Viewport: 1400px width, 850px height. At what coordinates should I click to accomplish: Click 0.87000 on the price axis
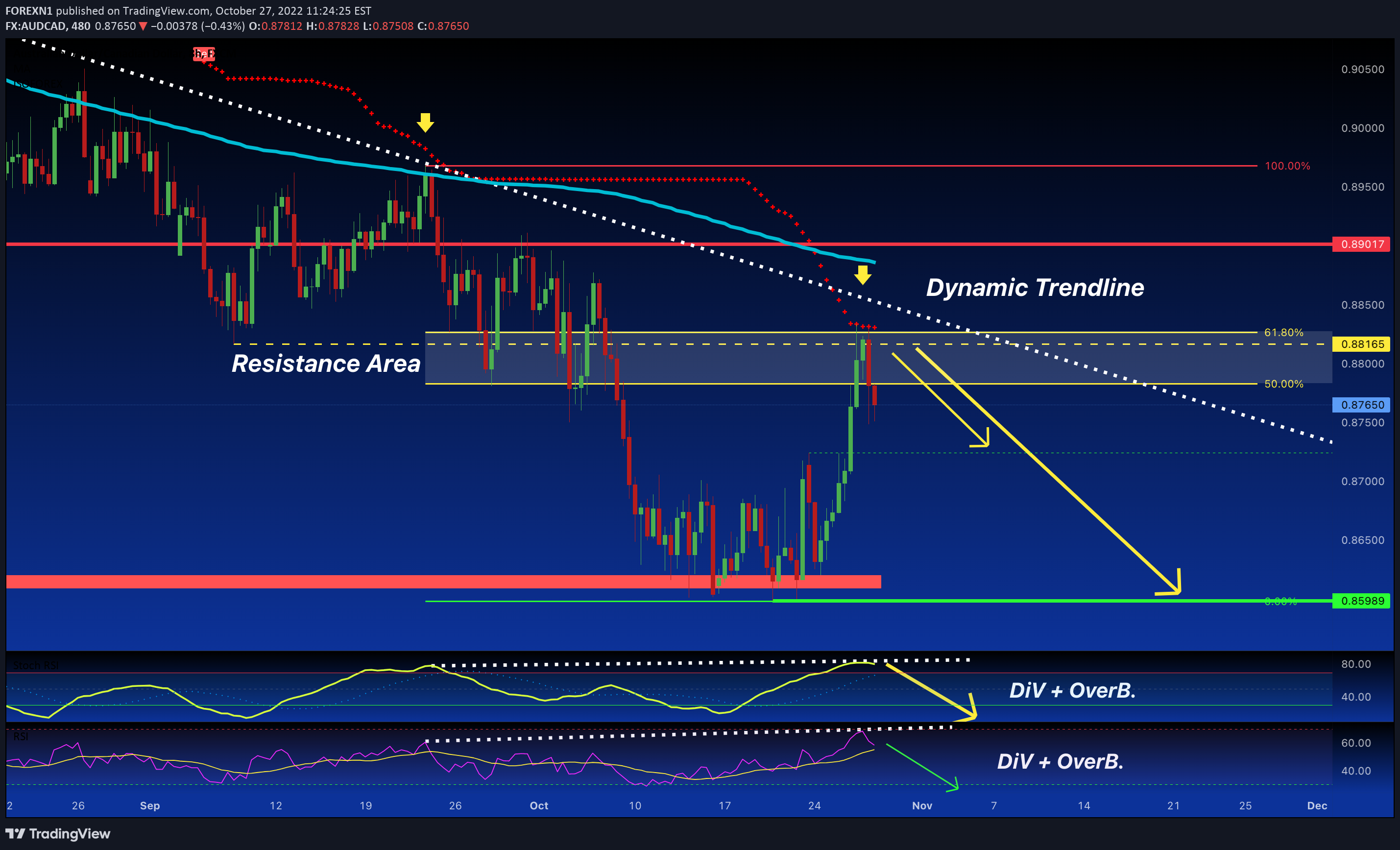tap(1362, 481)
